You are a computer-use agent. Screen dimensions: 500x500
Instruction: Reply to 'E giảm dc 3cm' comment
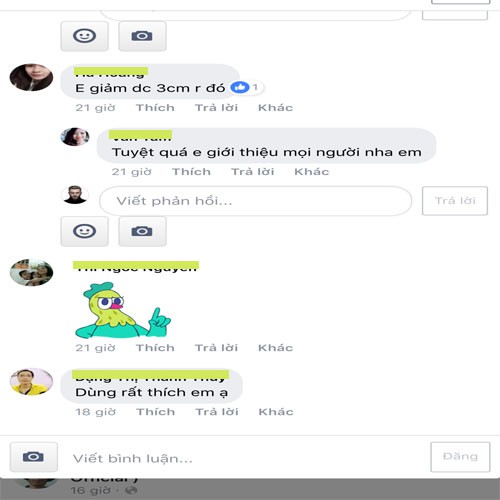pos(216,108)
